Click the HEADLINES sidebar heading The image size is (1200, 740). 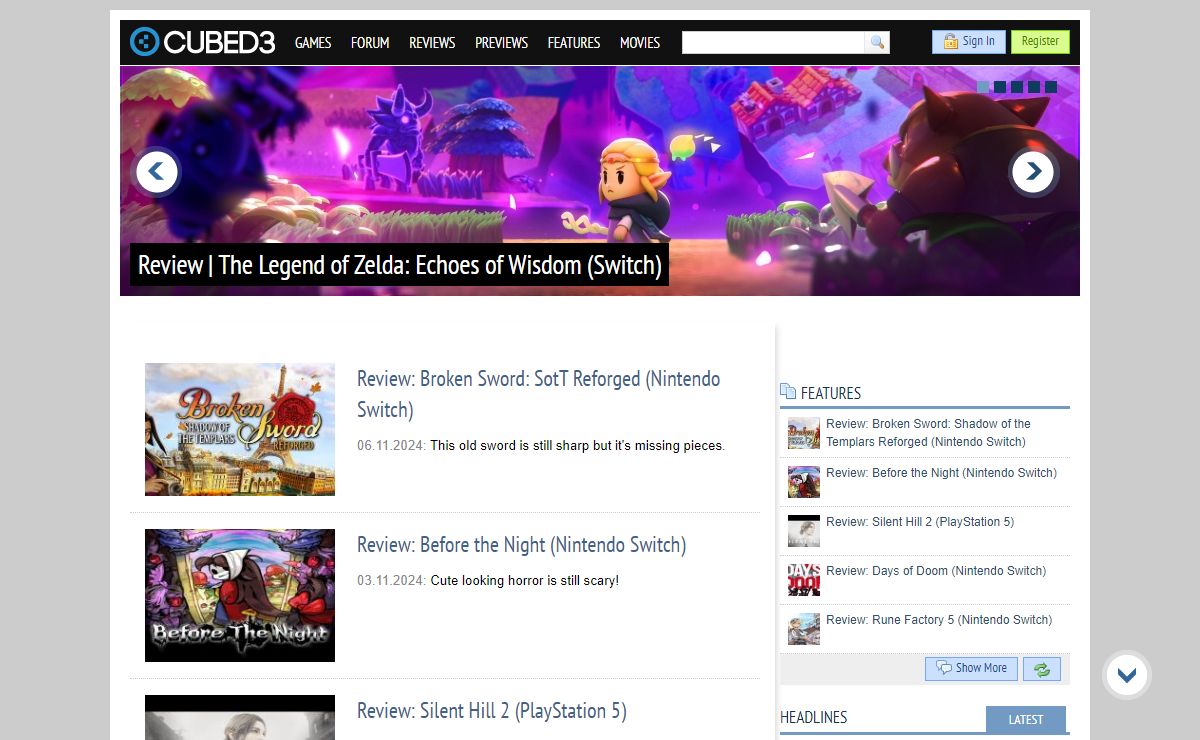click(x=813, y=717)
